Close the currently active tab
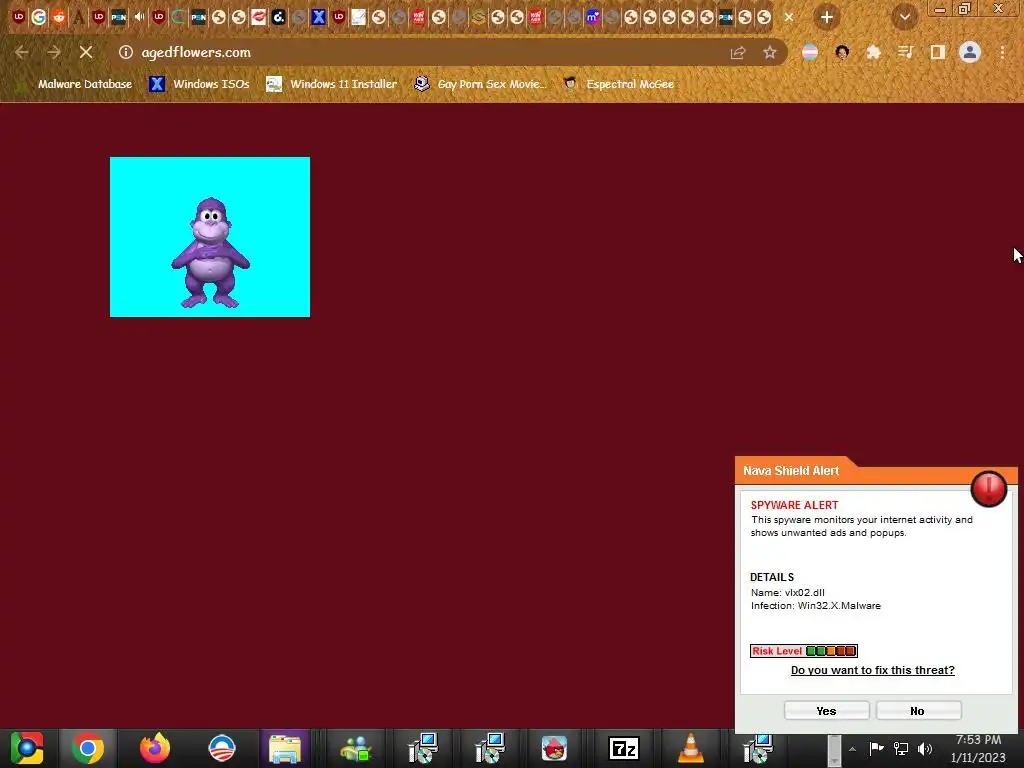The width and height of the screenshot is (1024, 768). click(789, 17)
